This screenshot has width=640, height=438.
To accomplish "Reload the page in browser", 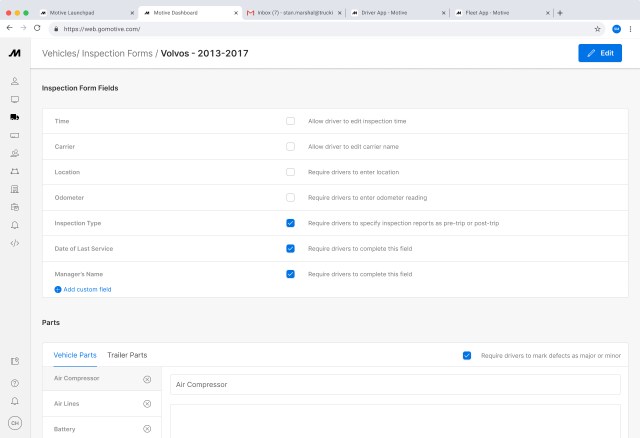I will click(x=37, y=29).
